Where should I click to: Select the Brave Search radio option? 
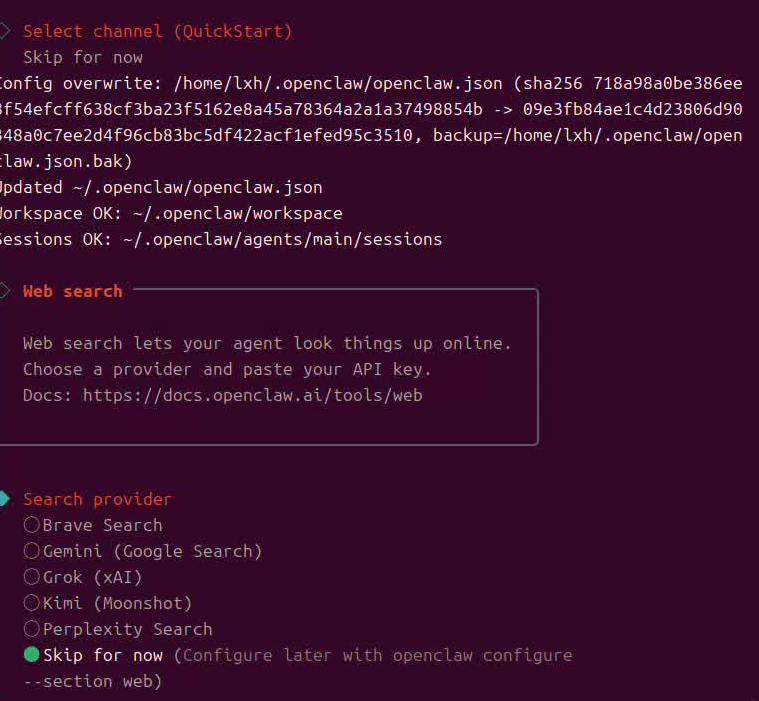coord(32,525)
